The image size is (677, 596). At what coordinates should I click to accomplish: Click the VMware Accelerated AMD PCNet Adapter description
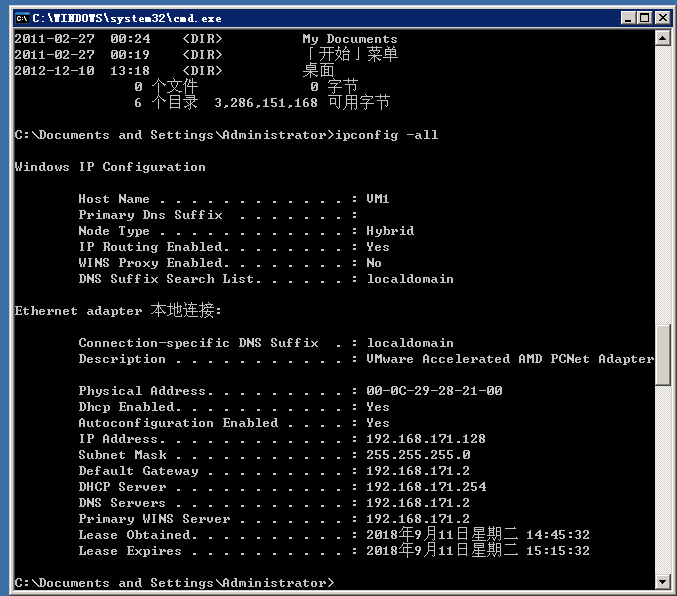click(510, 359)
